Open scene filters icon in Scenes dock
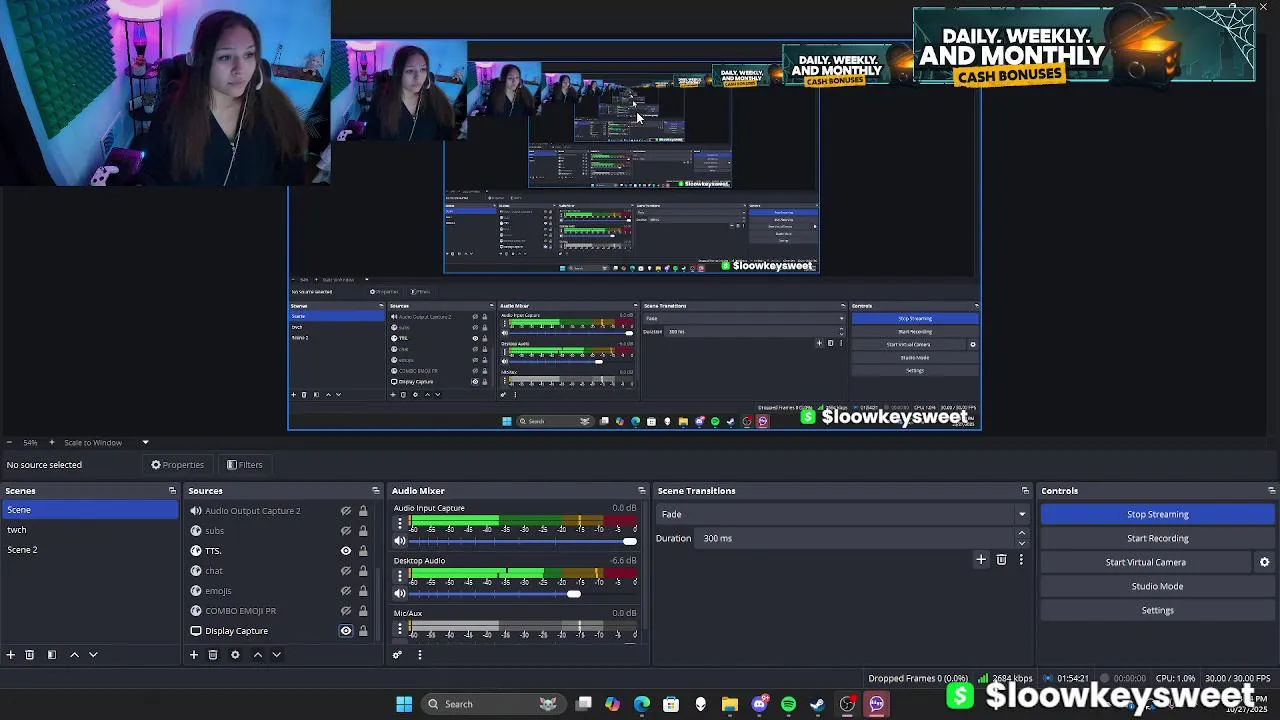The width and height of the screenshot is (1280, 720). point(52,655)
